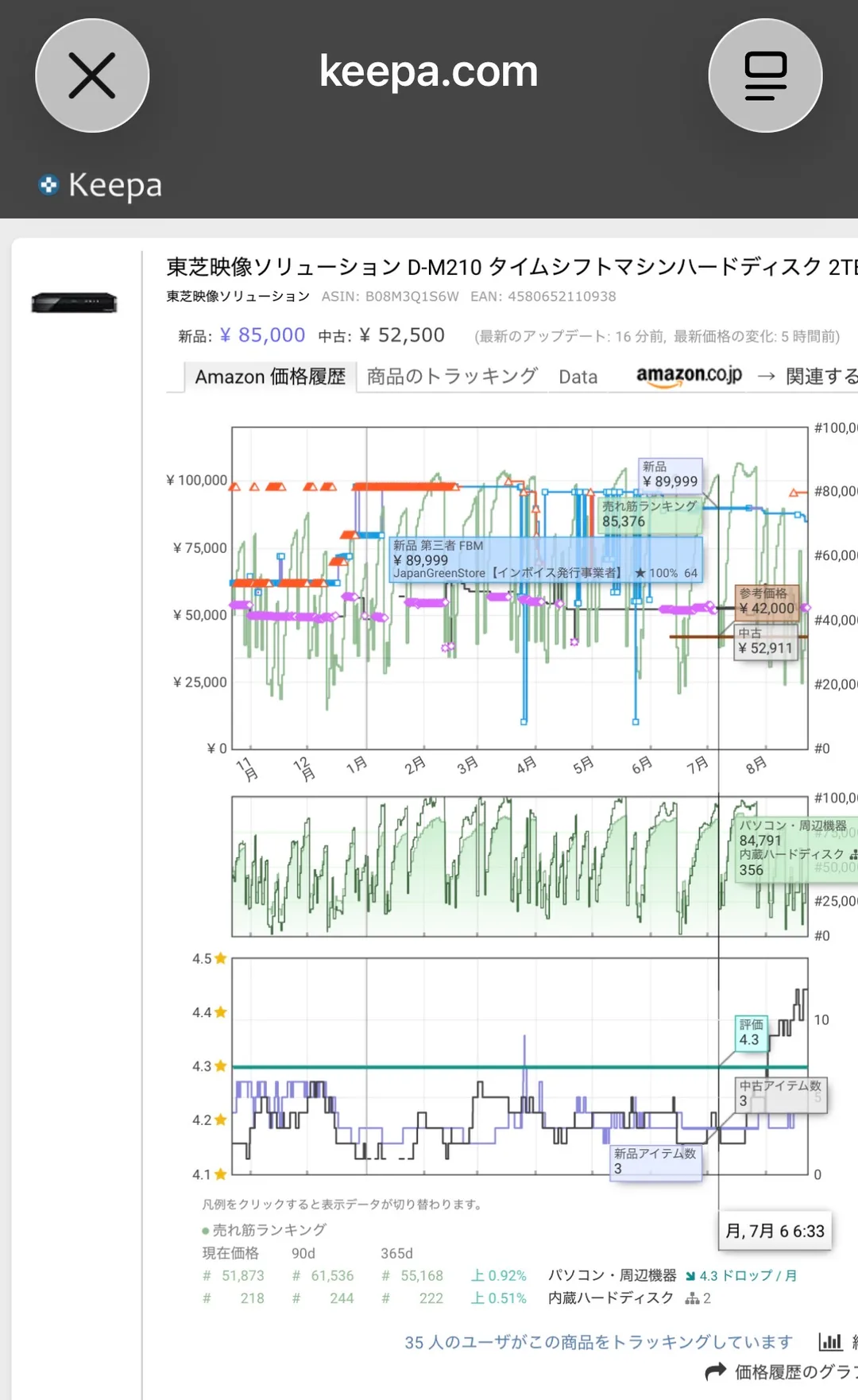The height and width of the screenshot is (1400, 858).
Task: Click the 評価 4.3 rating tooltip
Action: [x=751, y=1033]
